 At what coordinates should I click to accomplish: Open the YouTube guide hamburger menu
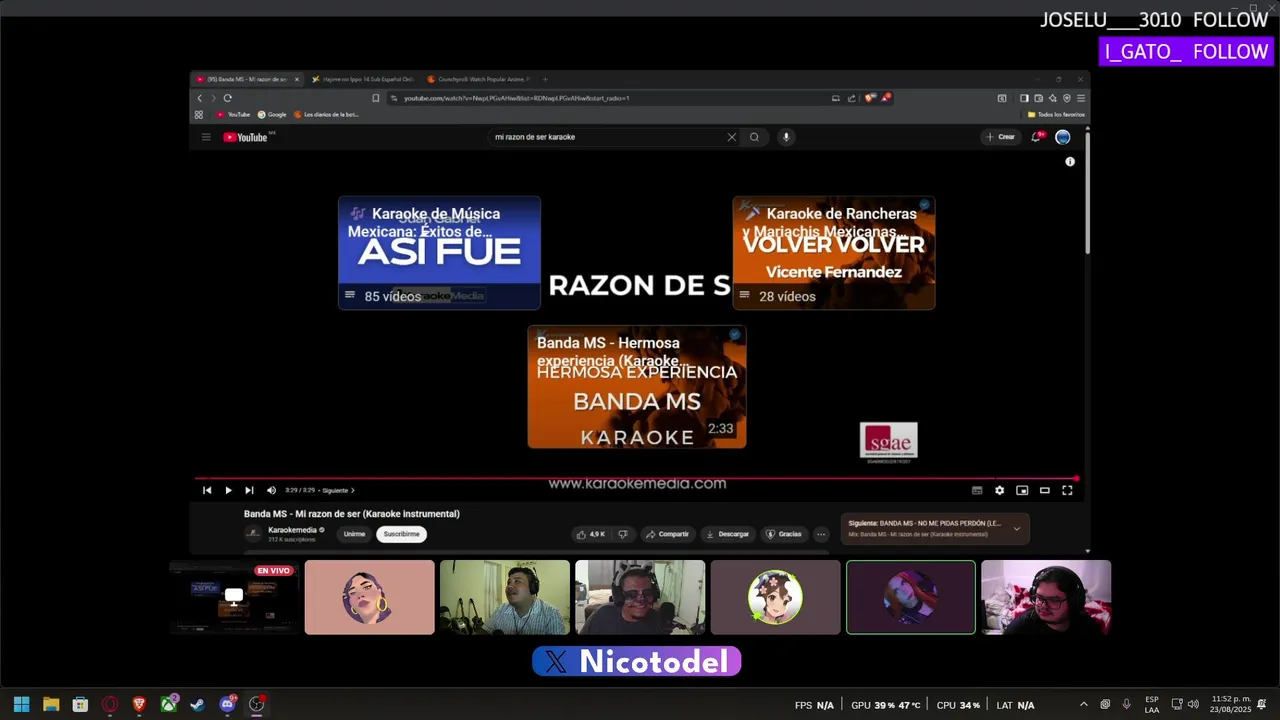(x=206, y=137)
